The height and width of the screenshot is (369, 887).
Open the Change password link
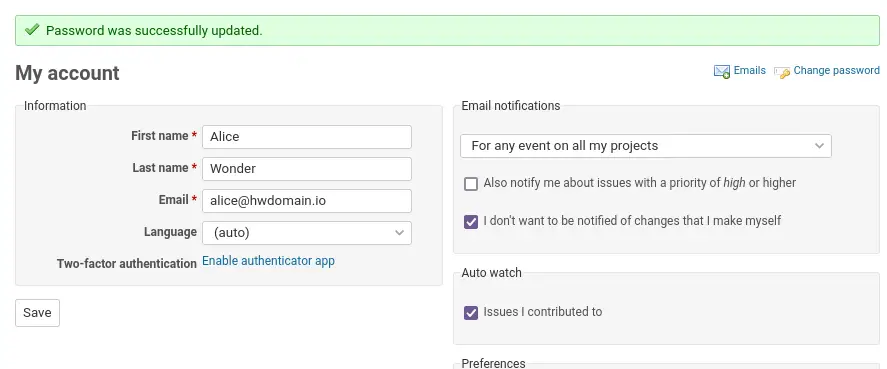pyautogui.click(x=836, y=71)
